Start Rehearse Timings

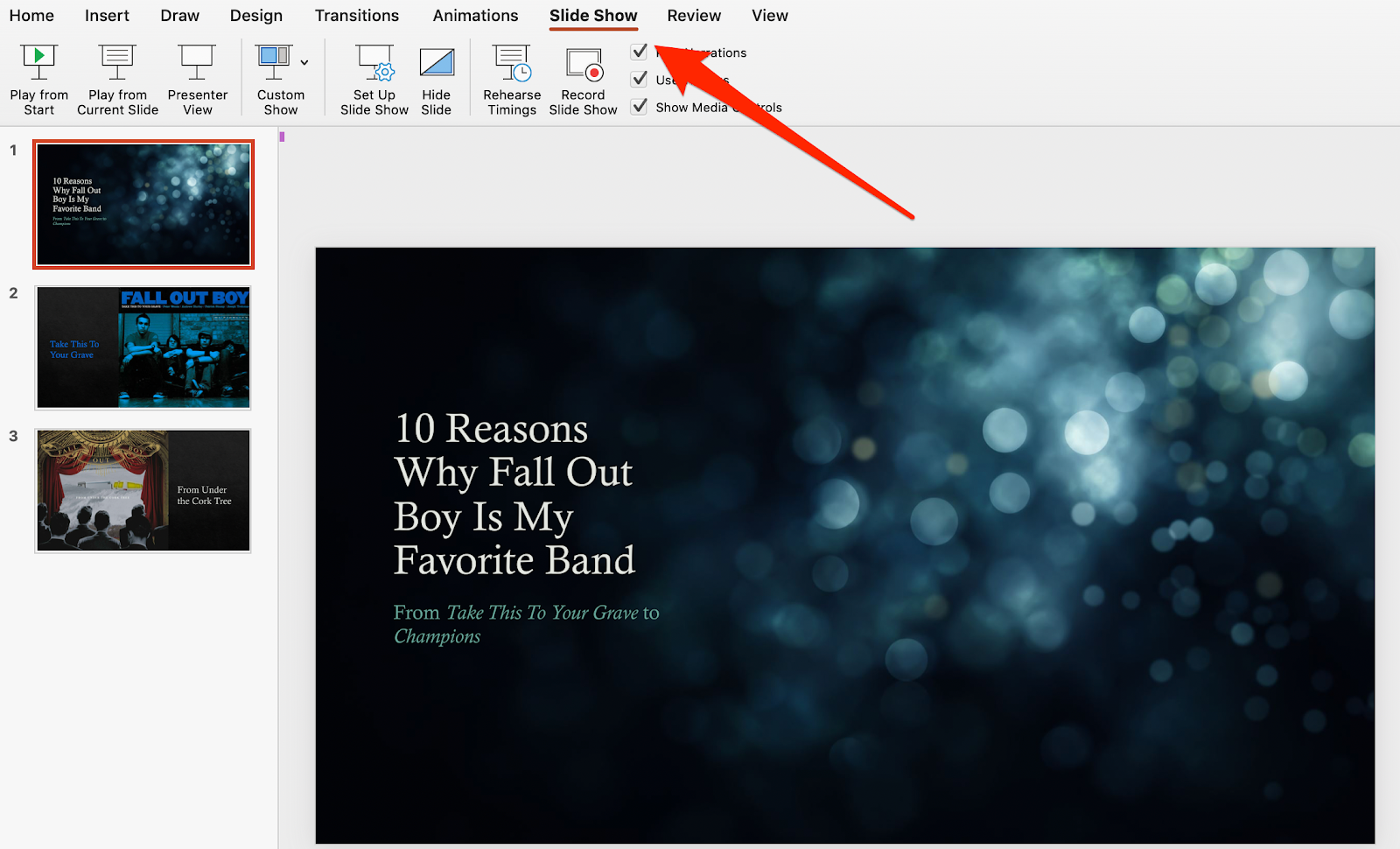pos(512,80)
